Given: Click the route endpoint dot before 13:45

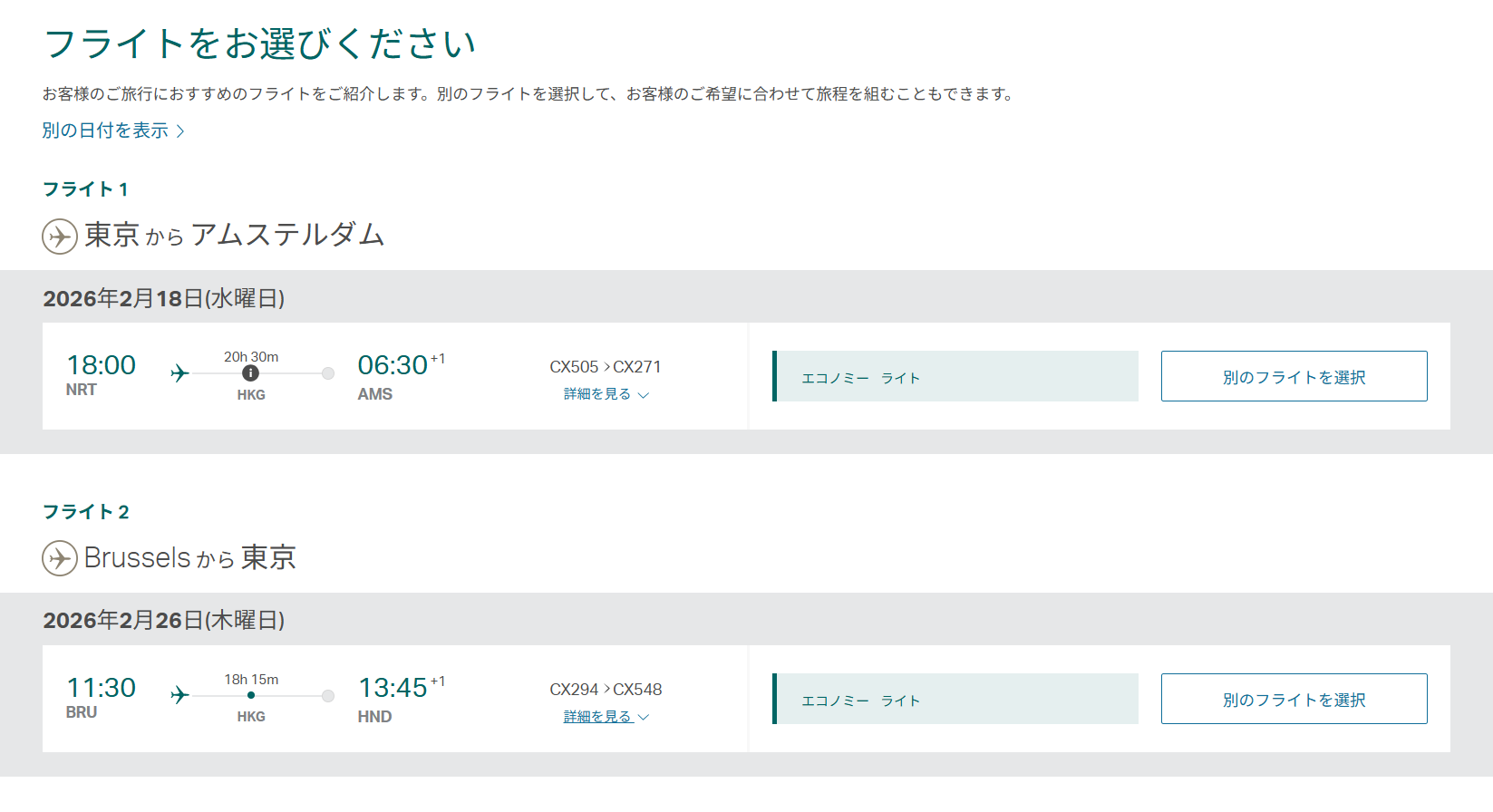Looking at the screenshot, I should (328, 695).
